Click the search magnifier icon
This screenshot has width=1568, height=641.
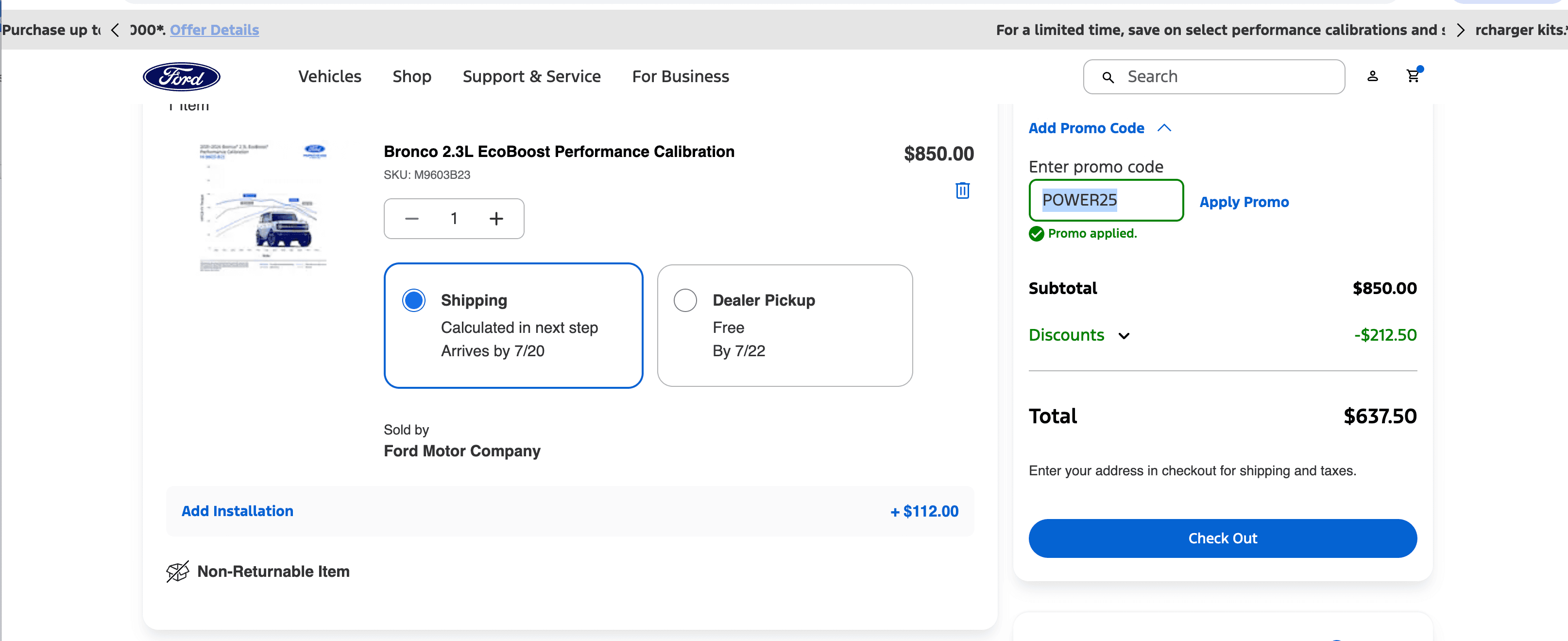pos(1108,77)
